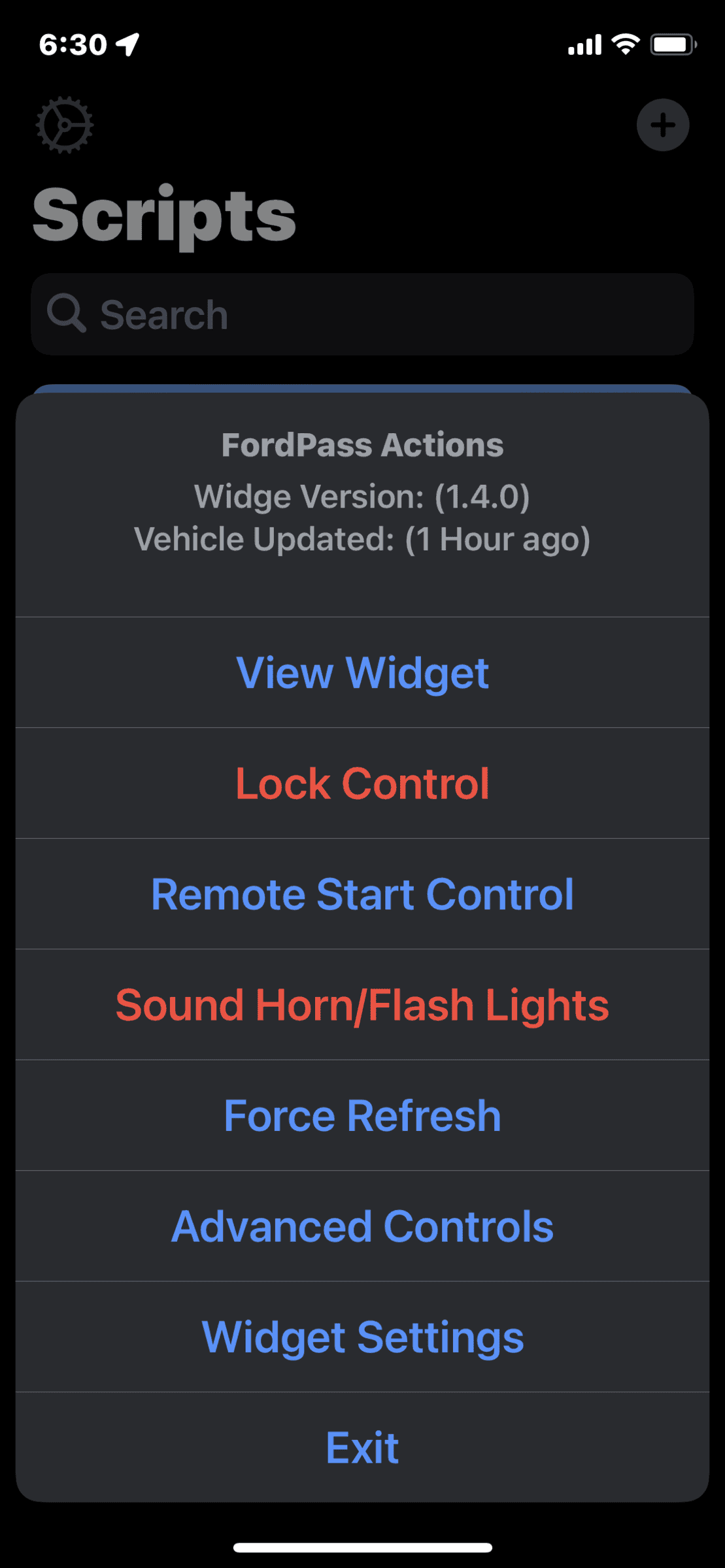Tap the Scripts page heading
Screen dimensions: 725x1568
164,215
